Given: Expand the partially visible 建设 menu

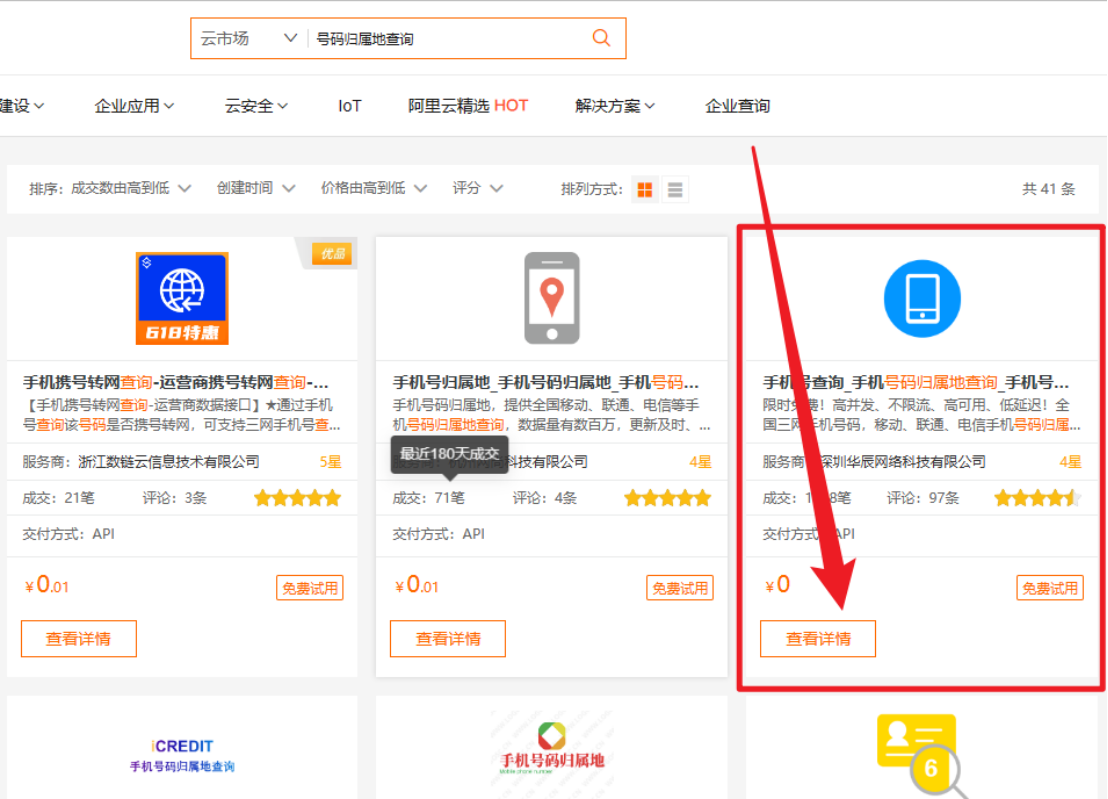Looking at the screenshot, I should [x=22, y=106].
